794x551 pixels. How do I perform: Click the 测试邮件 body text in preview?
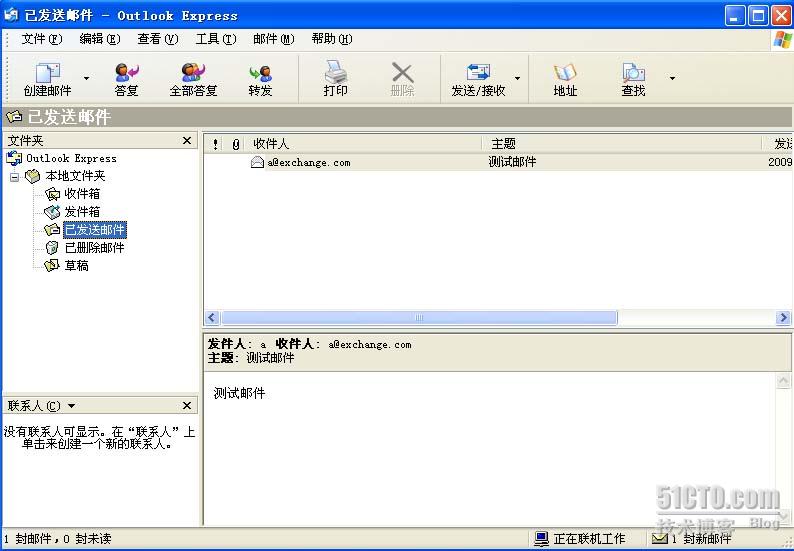click(239, 393)
